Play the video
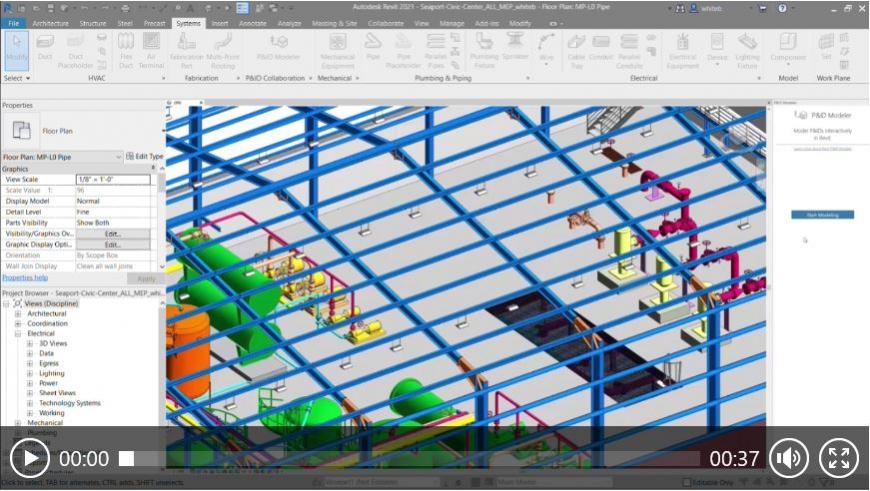Screen dimensions: 870x491 [x=30, y=458]
